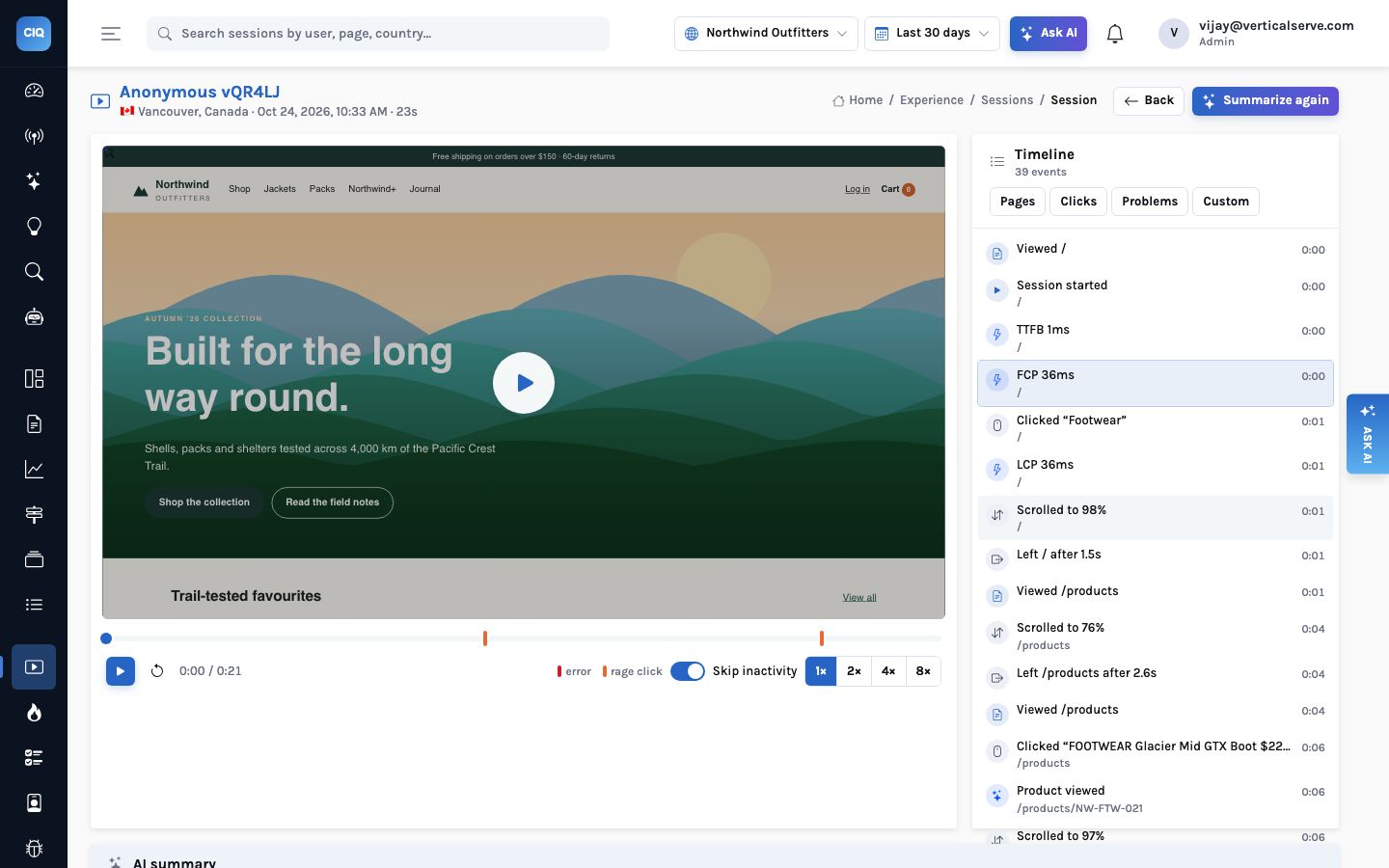Click the user avatar V
This screenshot has height=868, width=1389.
tap(1173, 33)
